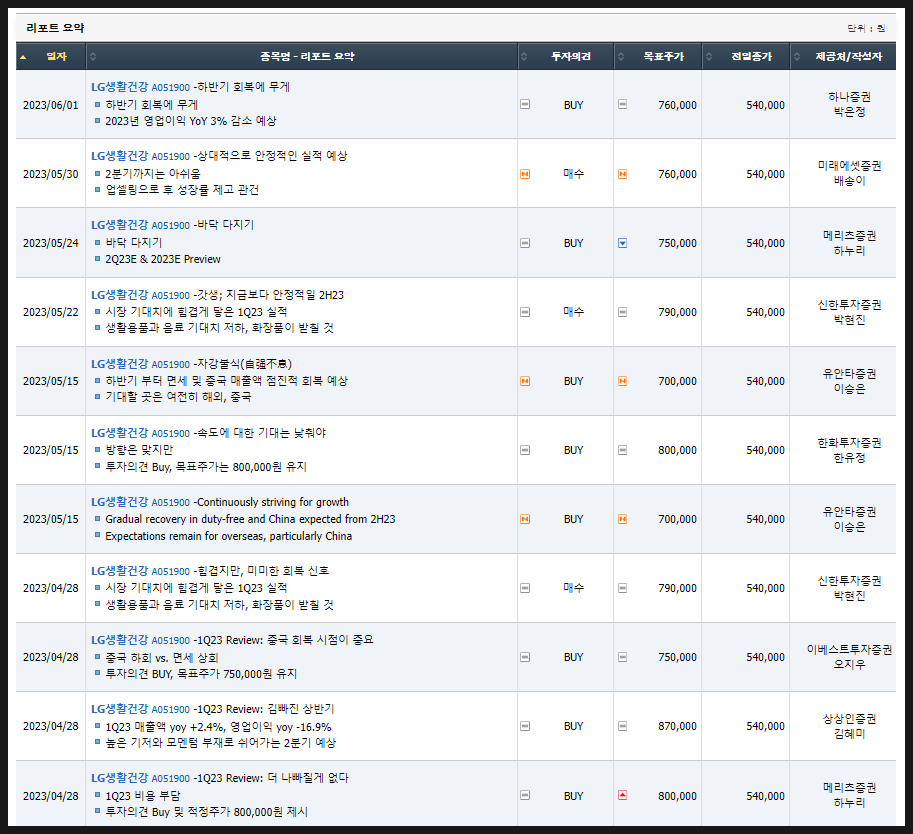Click the target price icon beside 상상인증권 870,000

pyautogui.click(x=622, y=726)
